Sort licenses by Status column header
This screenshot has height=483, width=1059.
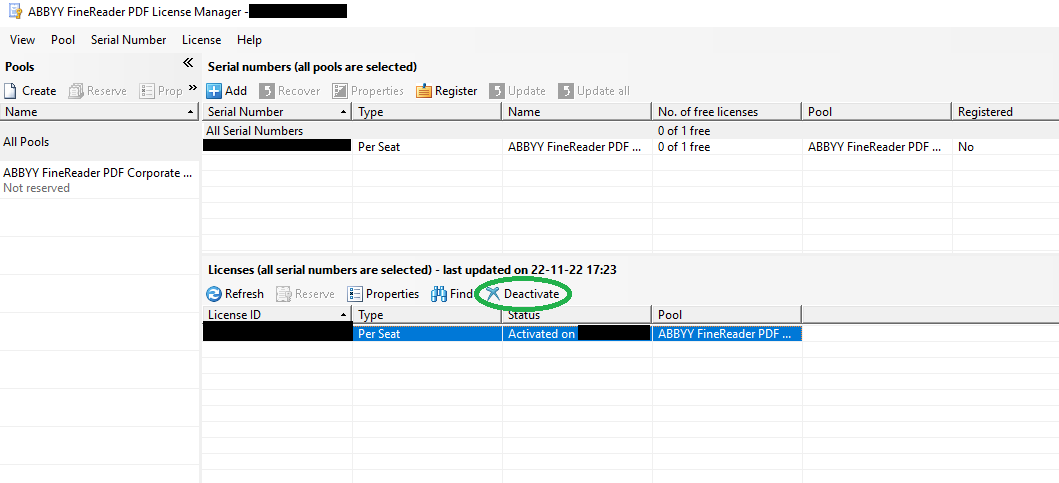(577, 315)
